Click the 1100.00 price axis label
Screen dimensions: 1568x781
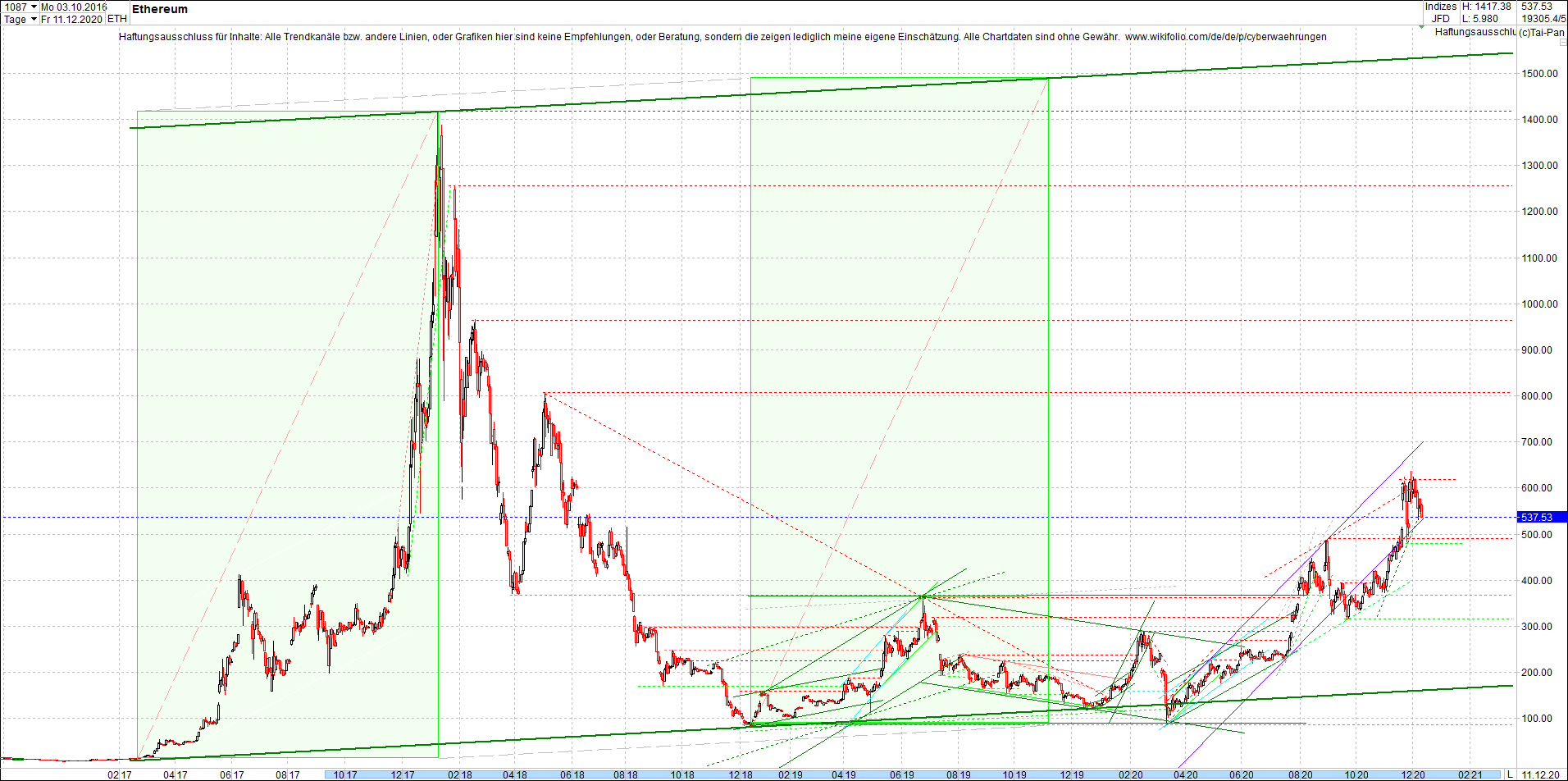click(x=1540, y=258)
